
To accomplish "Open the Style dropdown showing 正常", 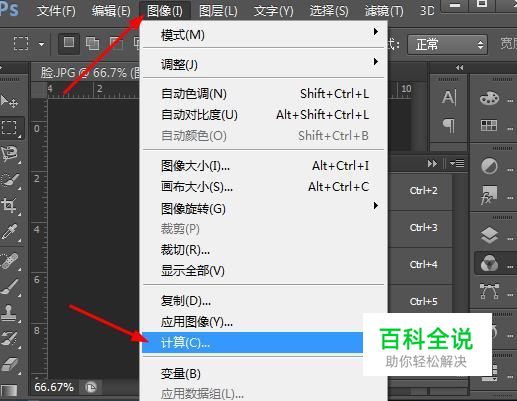I will [447, 44].
